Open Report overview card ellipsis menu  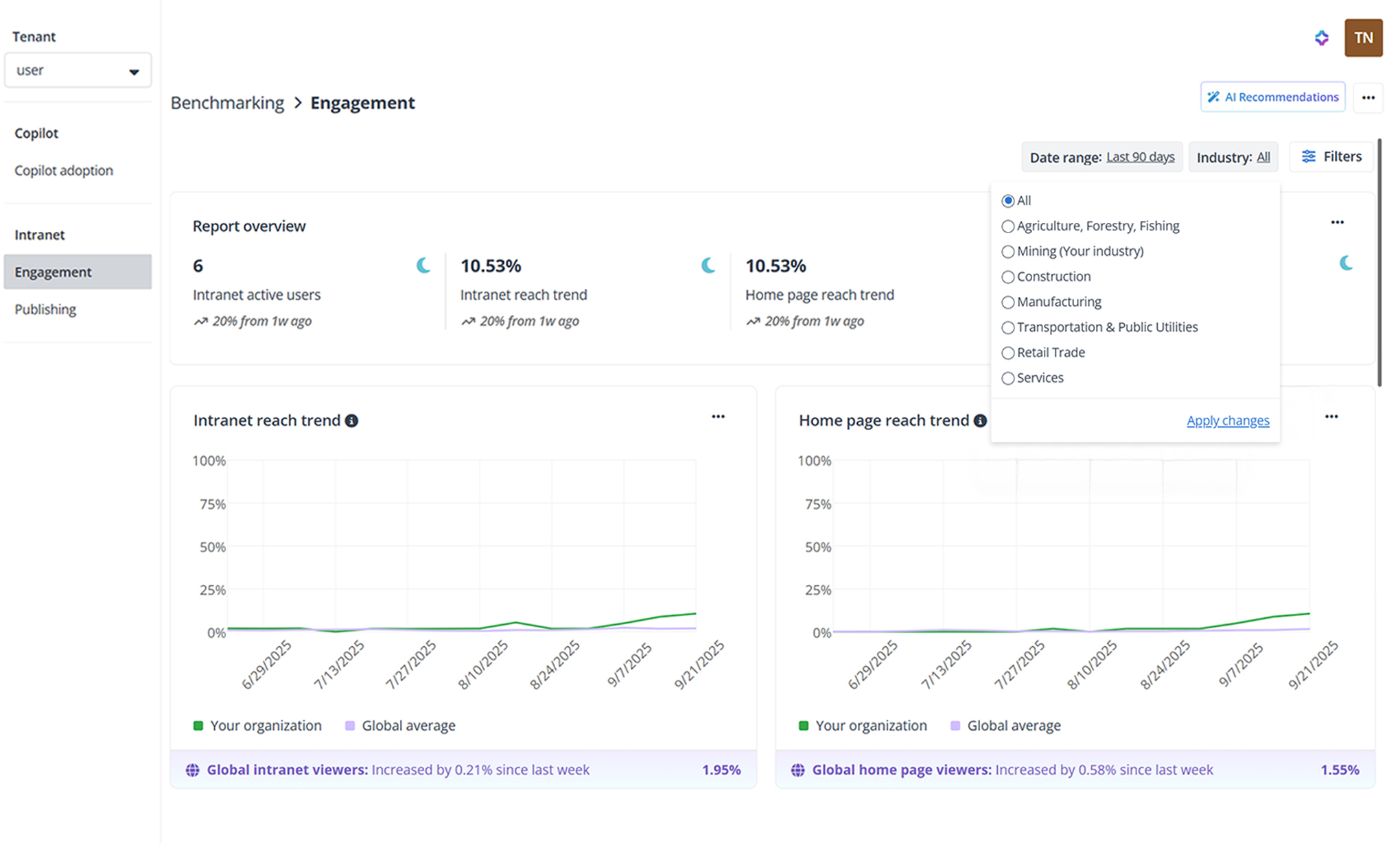1337,222
